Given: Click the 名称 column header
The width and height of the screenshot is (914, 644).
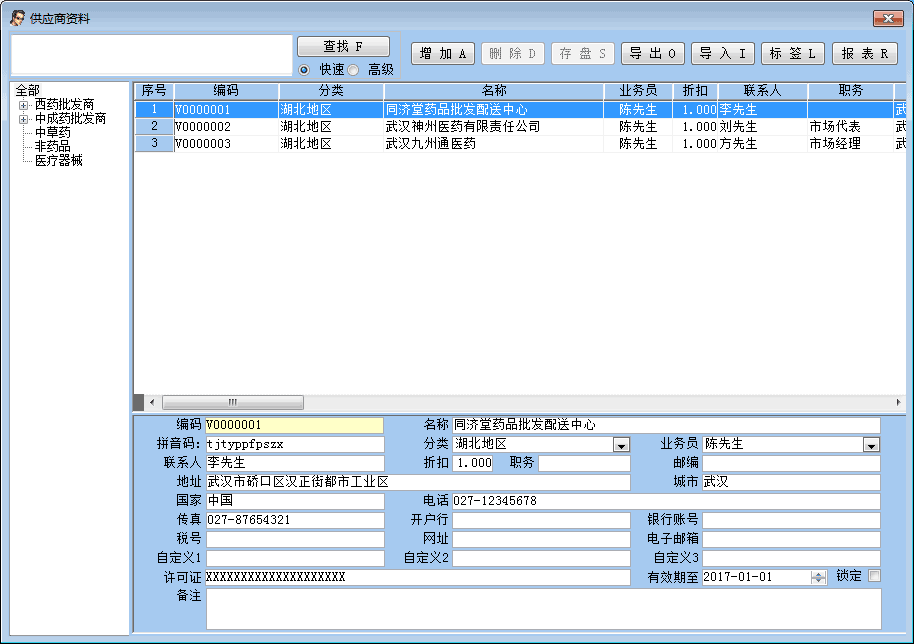Looking at the screenshot, I should tap(494, 91).
